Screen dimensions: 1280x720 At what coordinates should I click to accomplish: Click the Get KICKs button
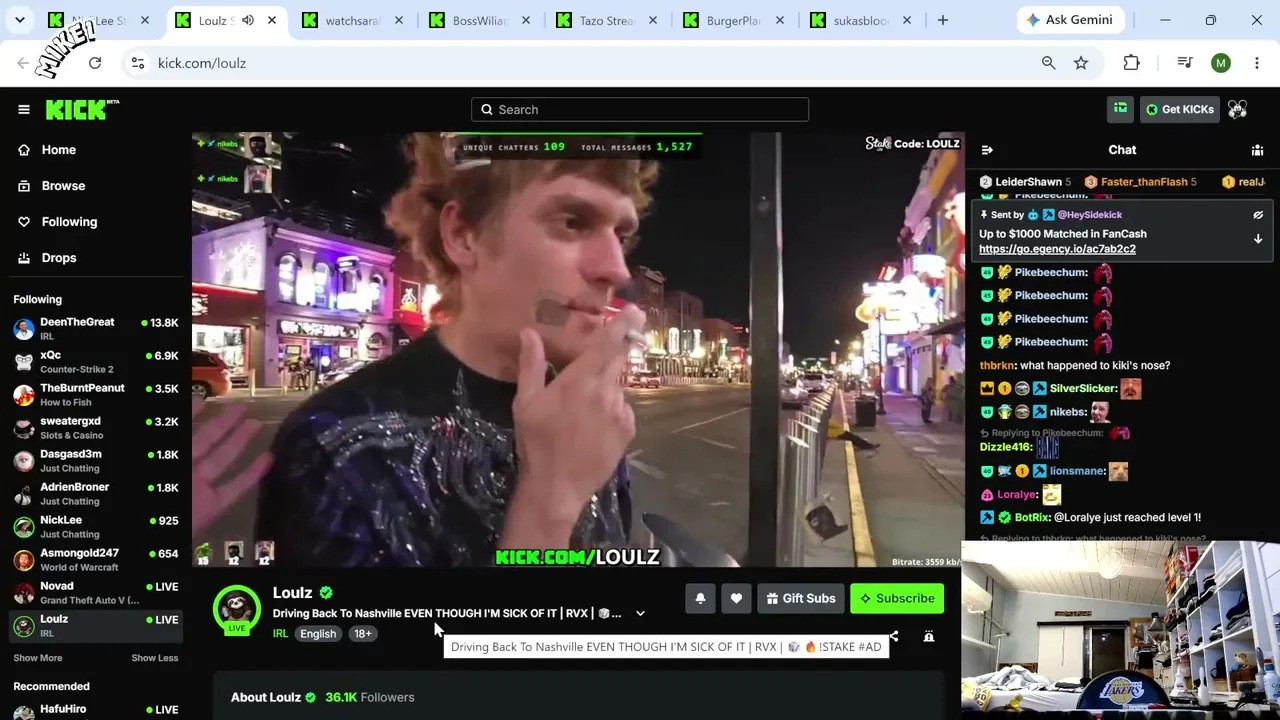1179,109
